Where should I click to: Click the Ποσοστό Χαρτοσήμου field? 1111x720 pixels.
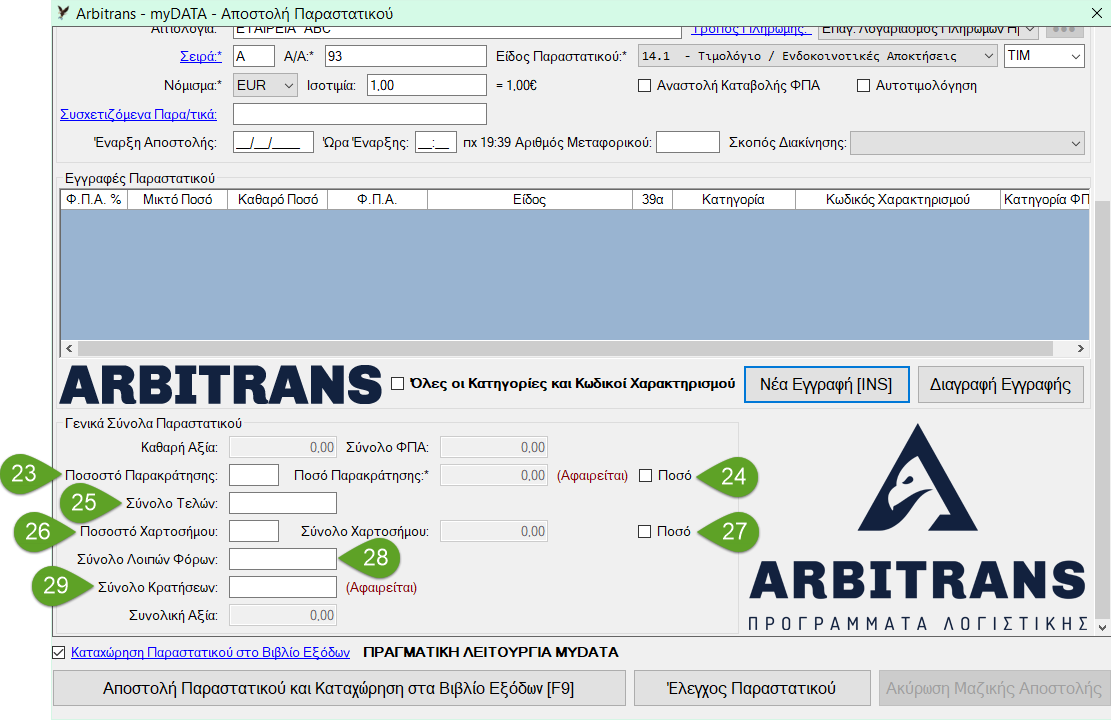coord(254,531)
